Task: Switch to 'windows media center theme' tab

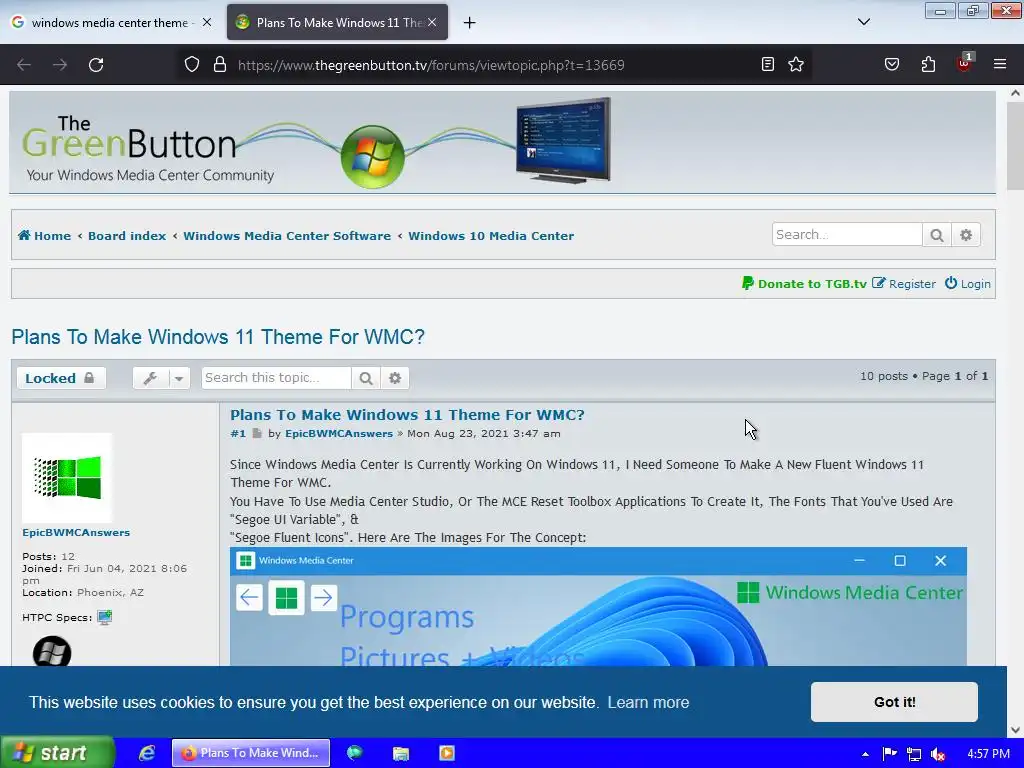Action: pyautogui.click(x=109, y=22)
